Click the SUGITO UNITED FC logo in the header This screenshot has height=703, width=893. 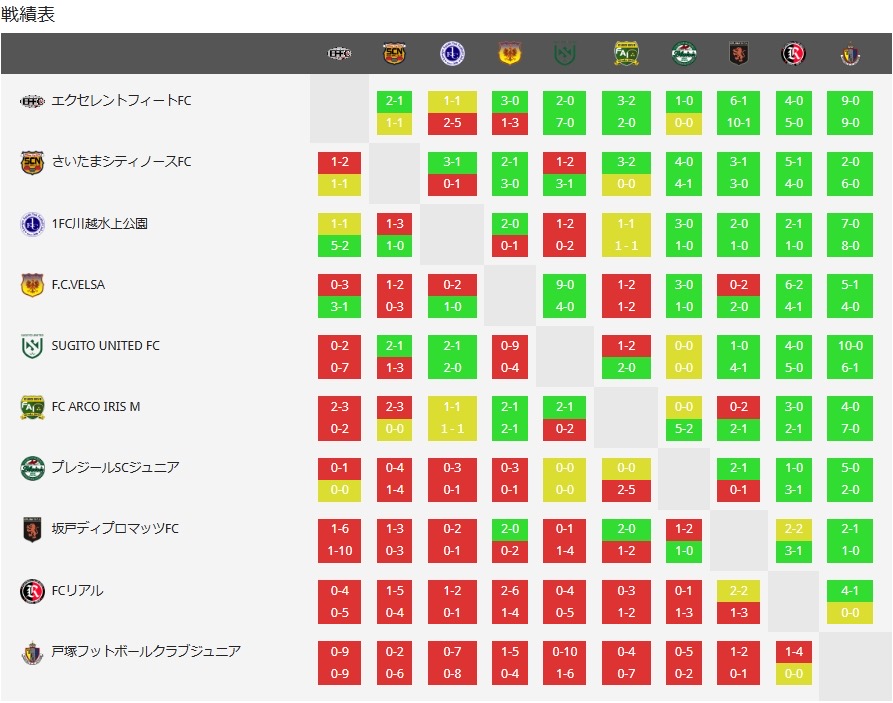565,54
